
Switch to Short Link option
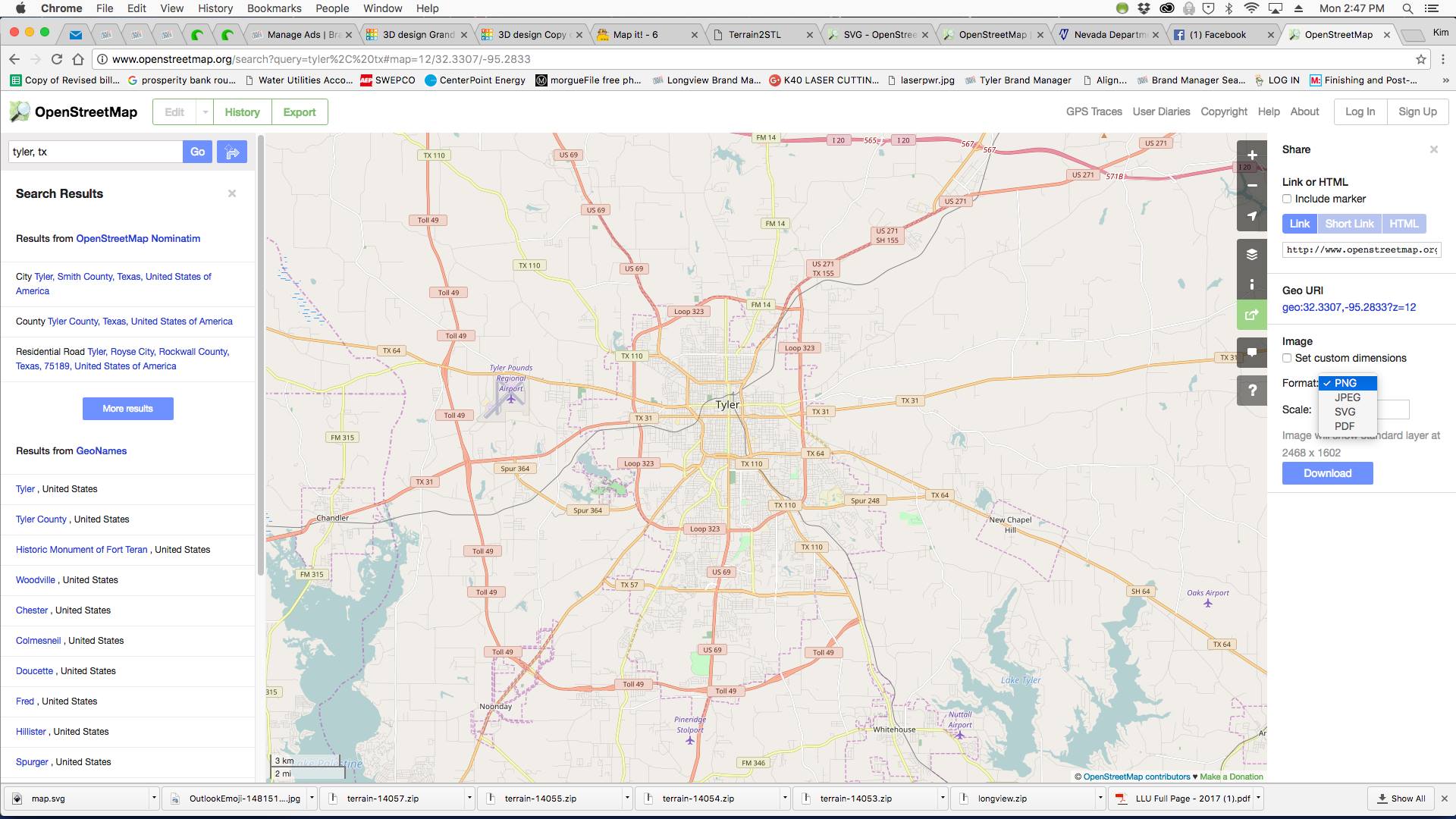(1349, 224)
